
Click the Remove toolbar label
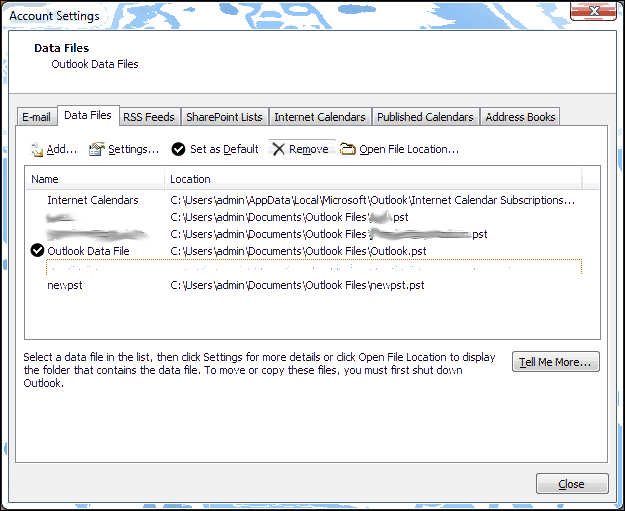tap(309, 149)
